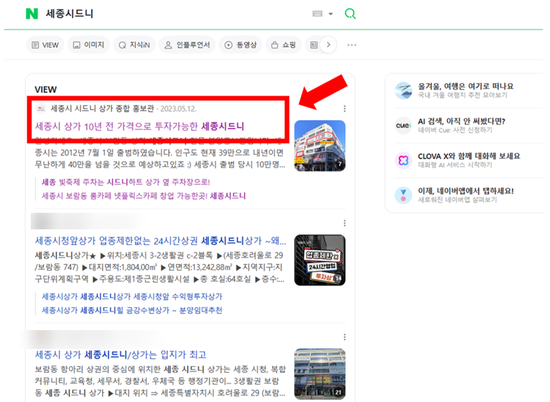This screenshot has width=550, height=402.
Task: Open first result's building thumbnail
Action: (320, 146)
